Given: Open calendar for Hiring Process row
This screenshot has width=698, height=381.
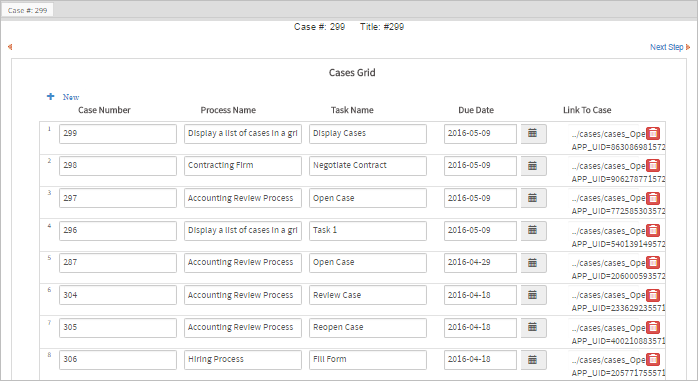Looking at the screenshot, I should [533, 360].
